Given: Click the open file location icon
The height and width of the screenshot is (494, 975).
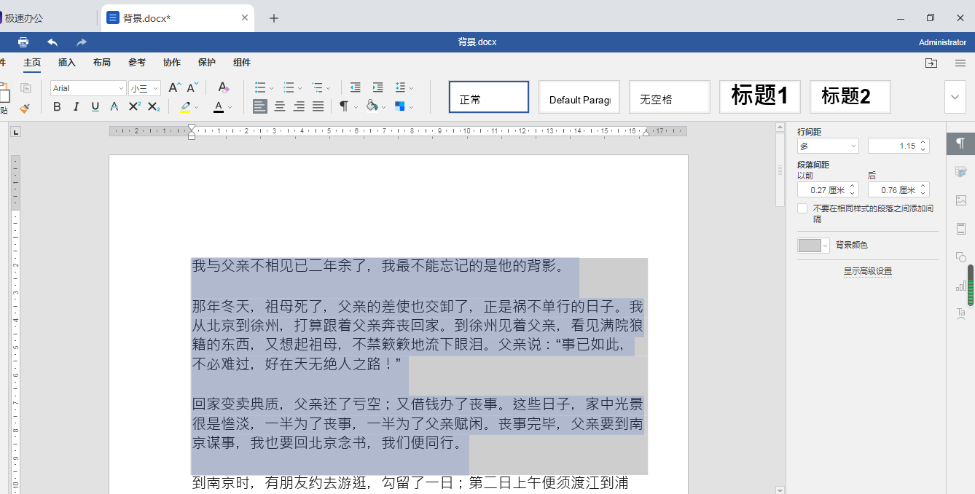Looking at the screenshot, I should point(931,63).
